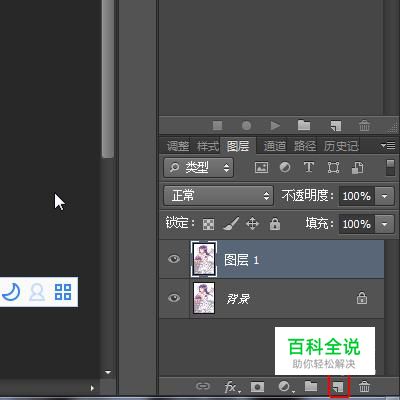The image size is (400, 400).
Task: Open the 路径 tab
Action: [x=305, y=146]
